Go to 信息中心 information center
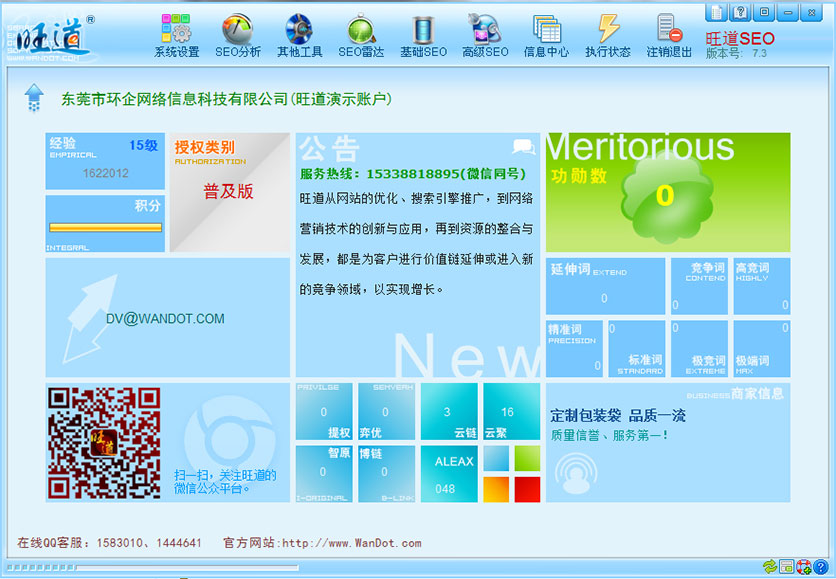Image resolution: width=836 pixels, height=579 pixels. point(546,36)
